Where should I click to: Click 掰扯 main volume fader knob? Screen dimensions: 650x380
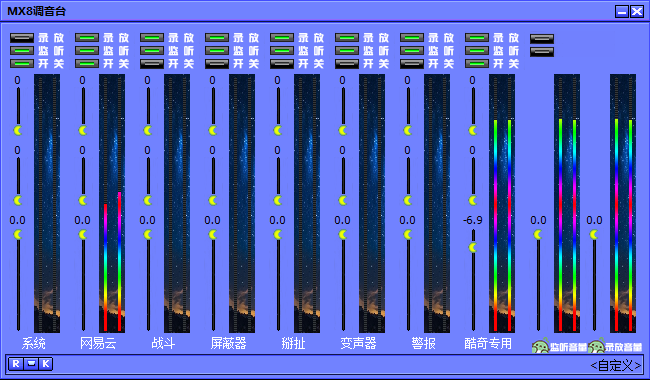(x=278, y=235)
